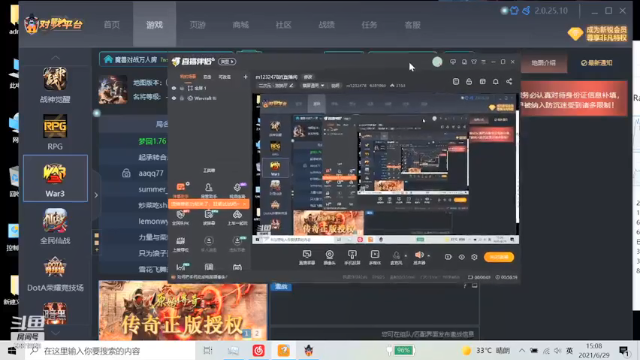640x360 pixels.
Task: Open the DotA荣耀竞技场 game entry
Action: (55, 273)
